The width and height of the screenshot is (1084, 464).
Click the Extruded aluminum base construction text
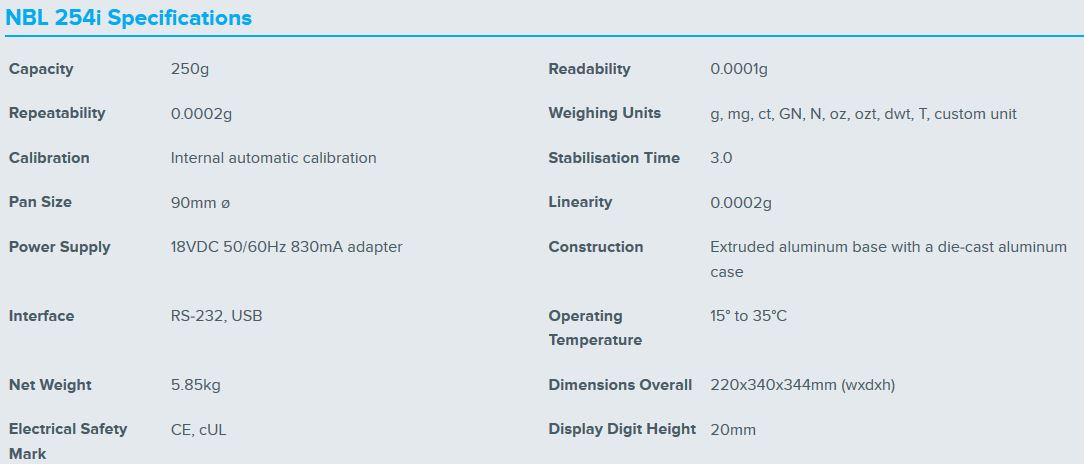tap(888, 247)
